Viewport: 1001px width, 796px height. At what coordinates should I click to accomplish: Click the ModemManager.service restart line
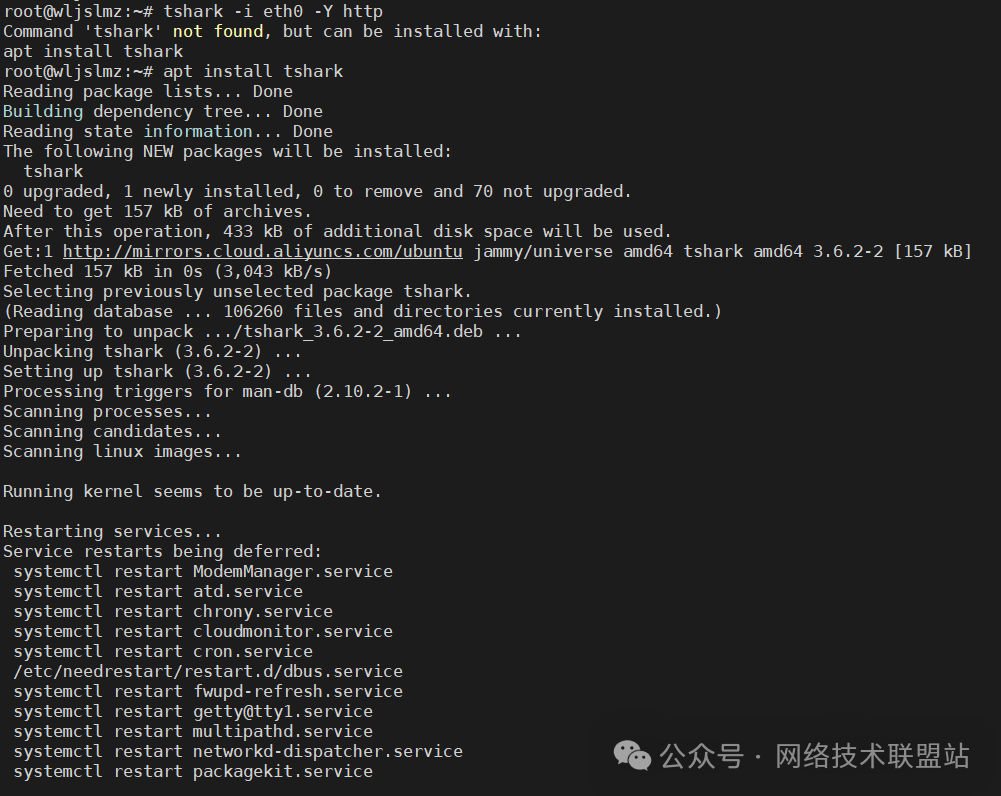click(203, 571)
